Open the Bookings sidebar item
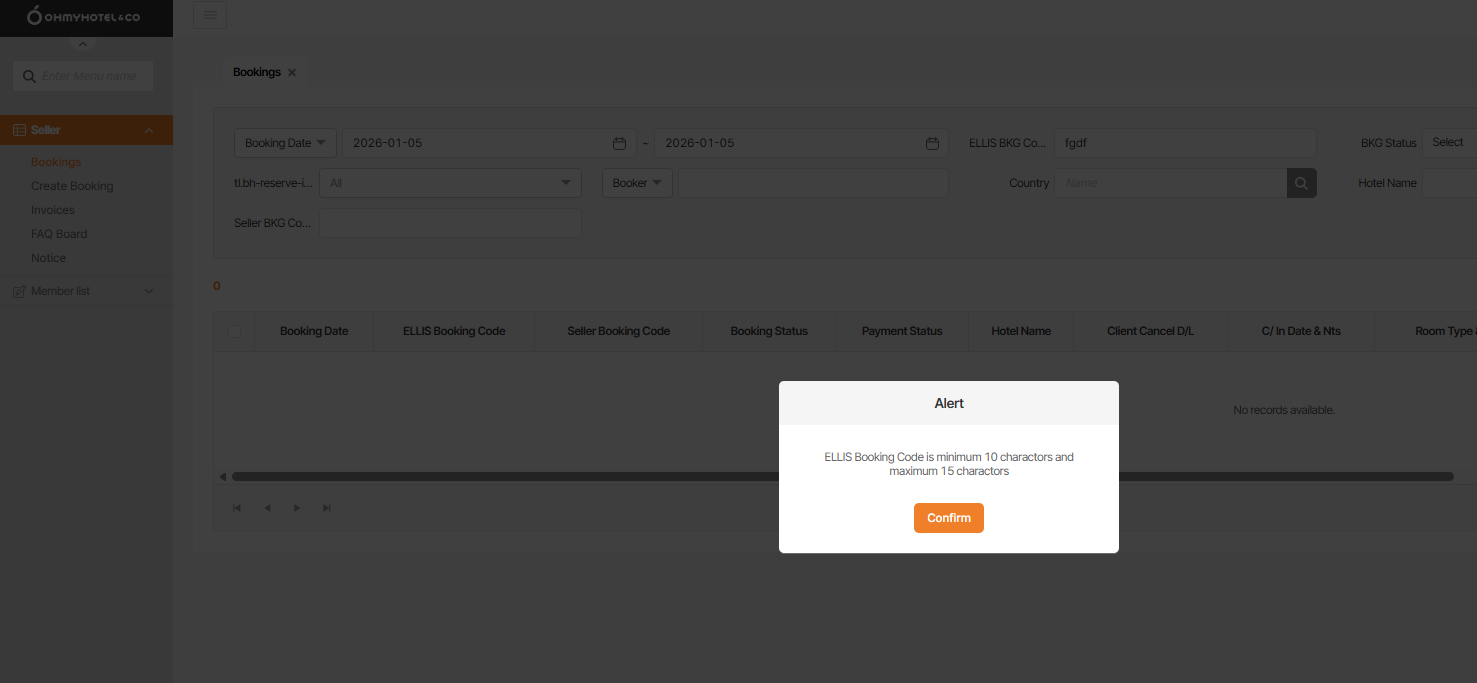The image size is (1477, 683). coord(56,162)
